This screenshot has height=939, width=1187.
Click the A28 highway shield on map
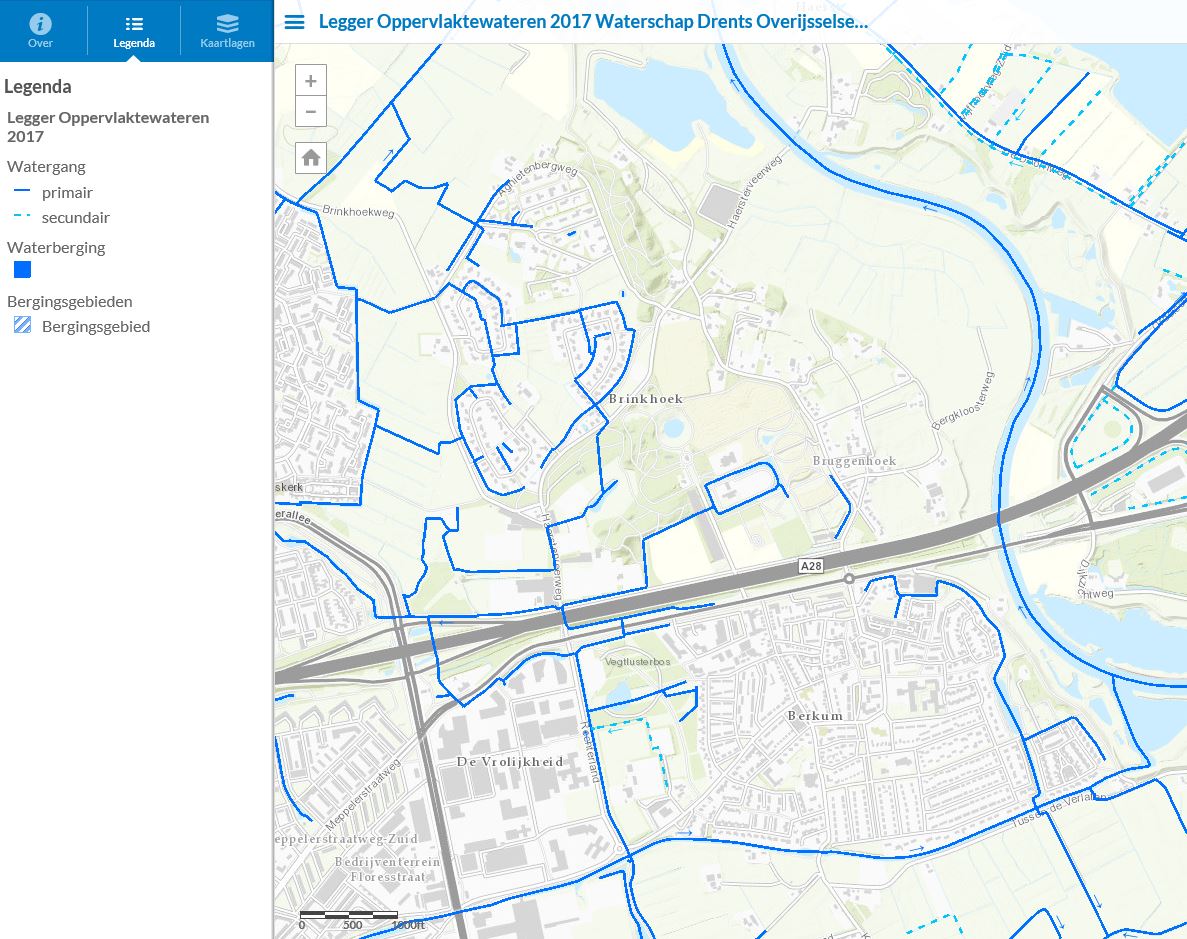[x=811, y=566]
